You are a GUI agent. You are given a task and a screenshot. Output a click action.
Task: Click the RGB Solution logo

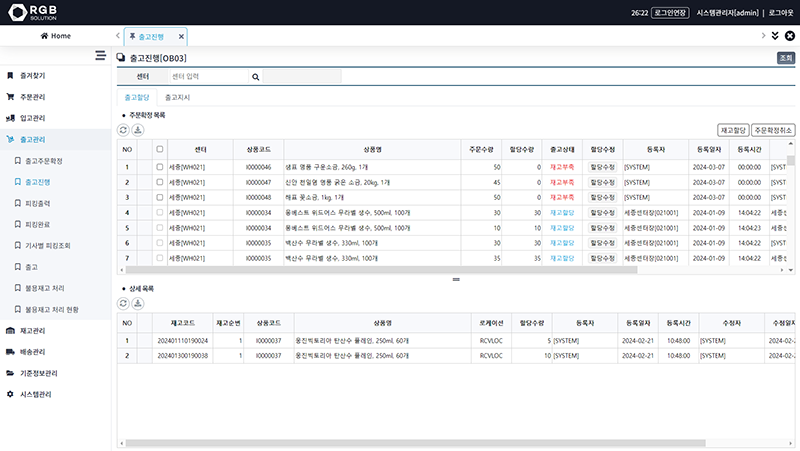pos(33,12)
